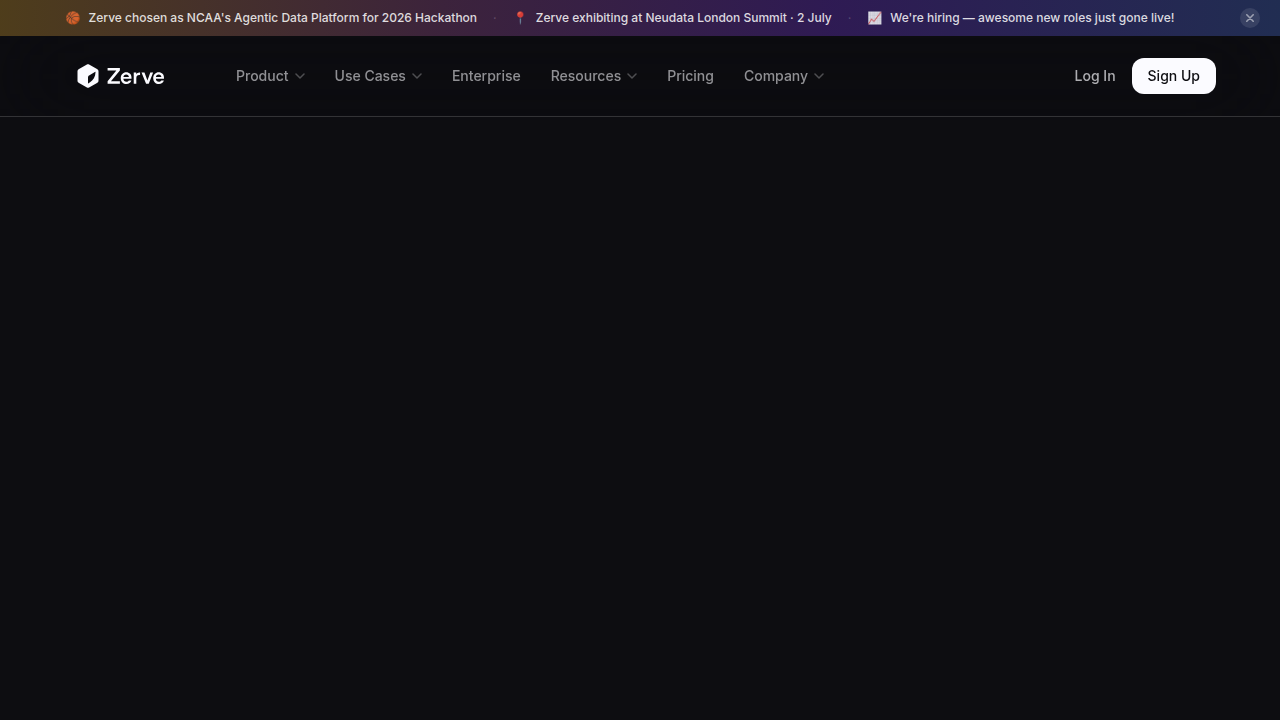The height and width of the screenshot is (720, 1280).
Task: Click the chart emoji icon before the hiring notice
Action: click(x=875, y=18)
